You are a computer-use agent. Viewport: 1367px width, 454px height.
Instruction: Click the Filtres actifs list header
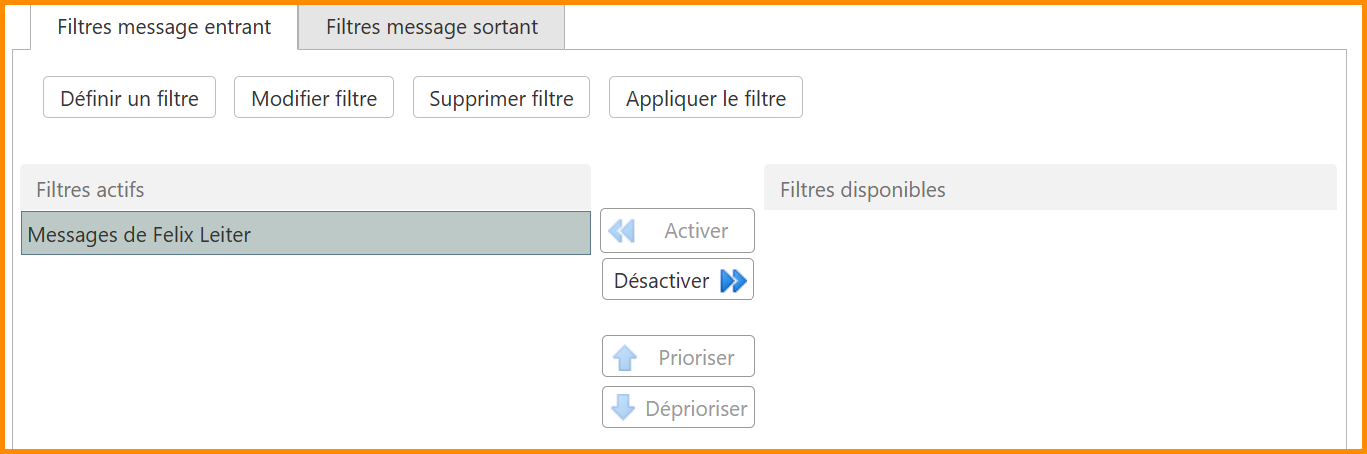(x=305, y=189)
